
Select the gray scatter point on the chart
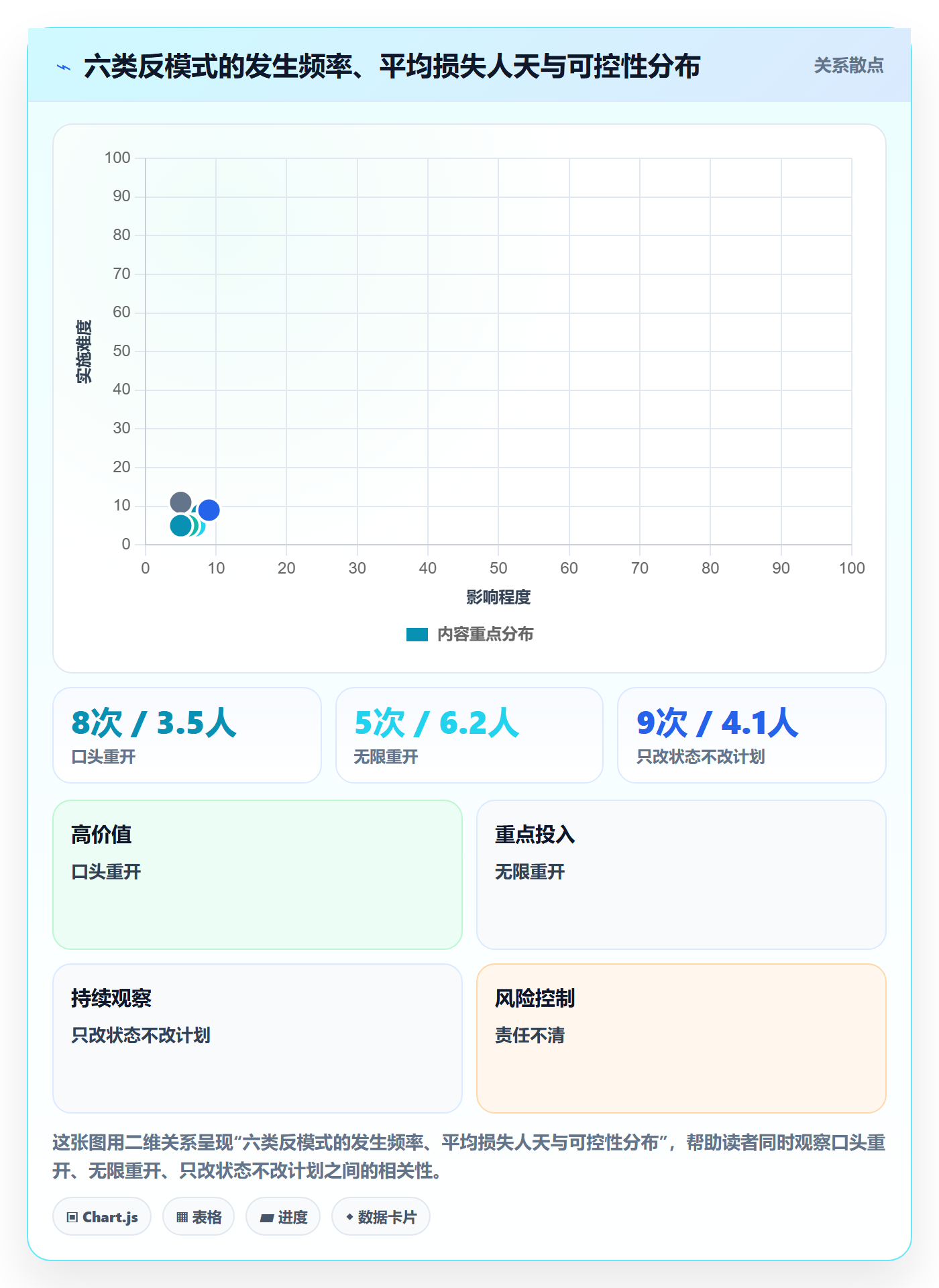(180, 502)
